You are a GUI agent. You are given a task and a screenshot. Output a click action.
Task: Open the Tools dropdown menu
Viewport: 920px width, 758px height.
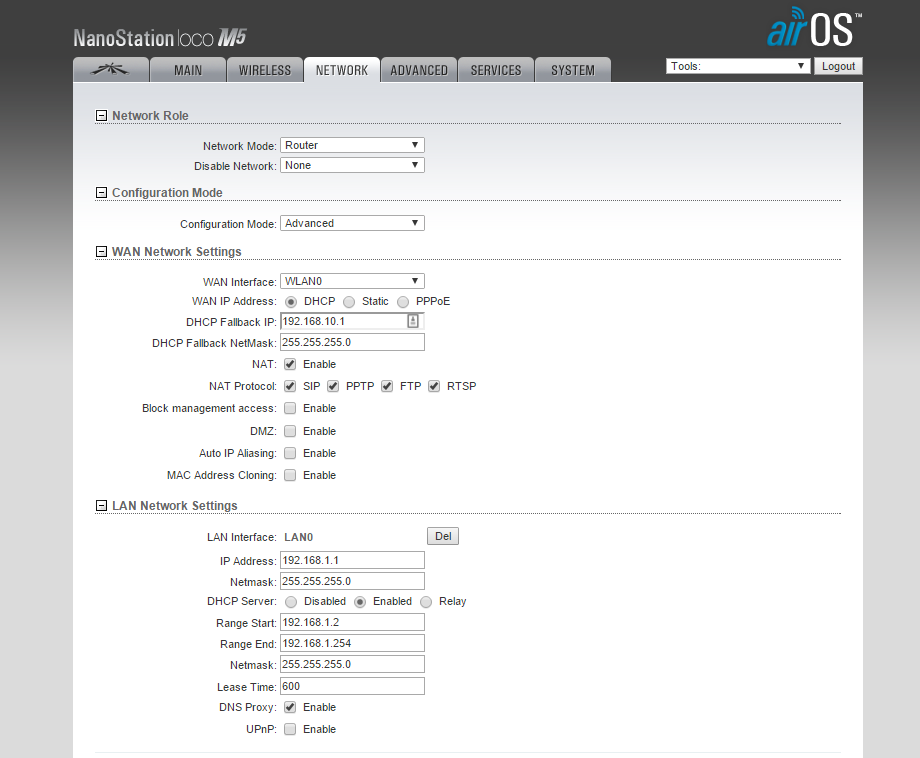(x=738, y=66)
